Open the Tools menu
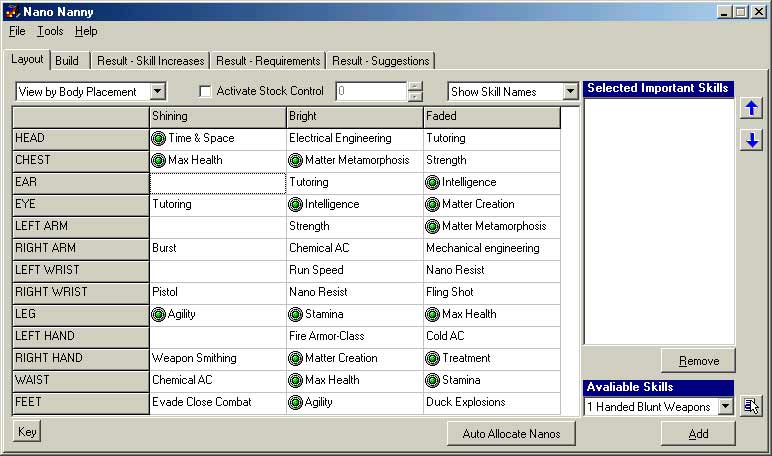The image size is (772, 456). point(50,31)
